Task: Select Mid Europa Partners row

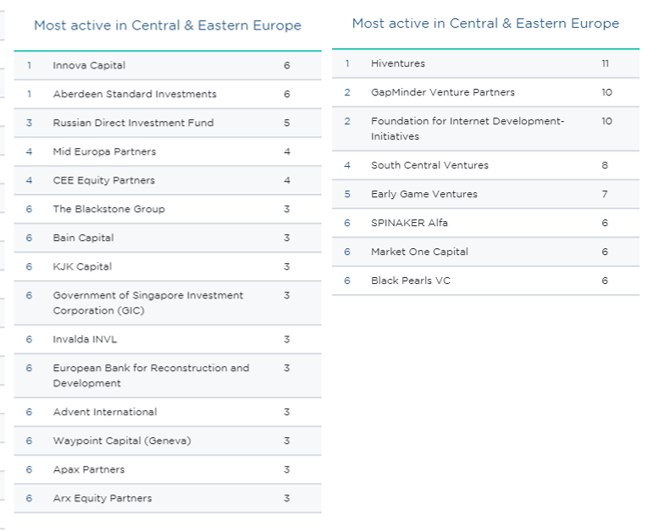Action: pyautogui.click(x=167, y=151)
